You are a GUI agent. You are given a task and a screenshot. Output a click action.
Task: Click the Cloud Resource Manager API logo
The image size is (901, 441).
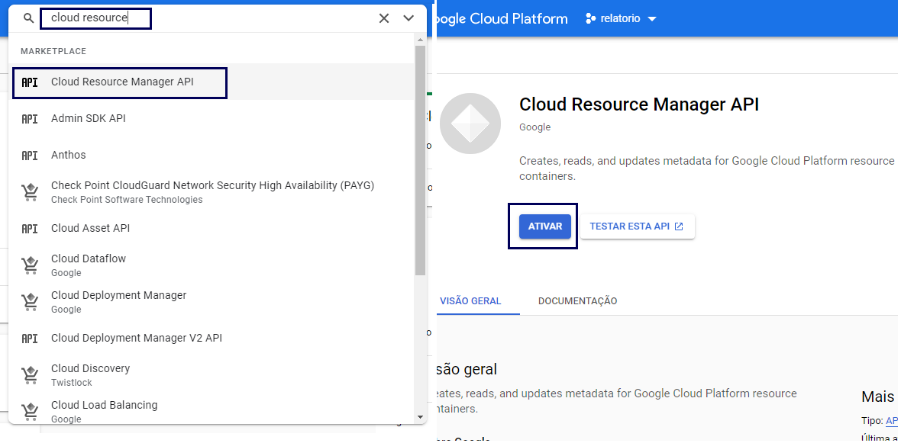point(470,124)
